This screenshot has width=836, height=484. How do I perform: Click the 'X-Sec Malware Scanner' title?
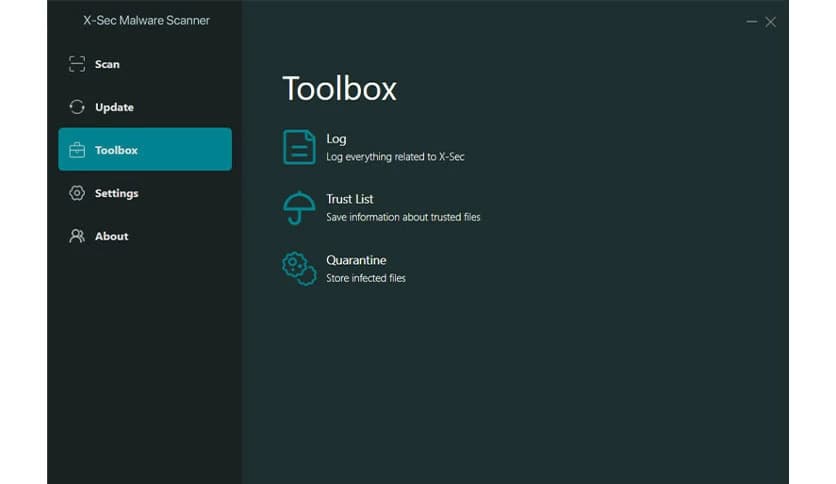pyautogui.click(x=146, y=20)
